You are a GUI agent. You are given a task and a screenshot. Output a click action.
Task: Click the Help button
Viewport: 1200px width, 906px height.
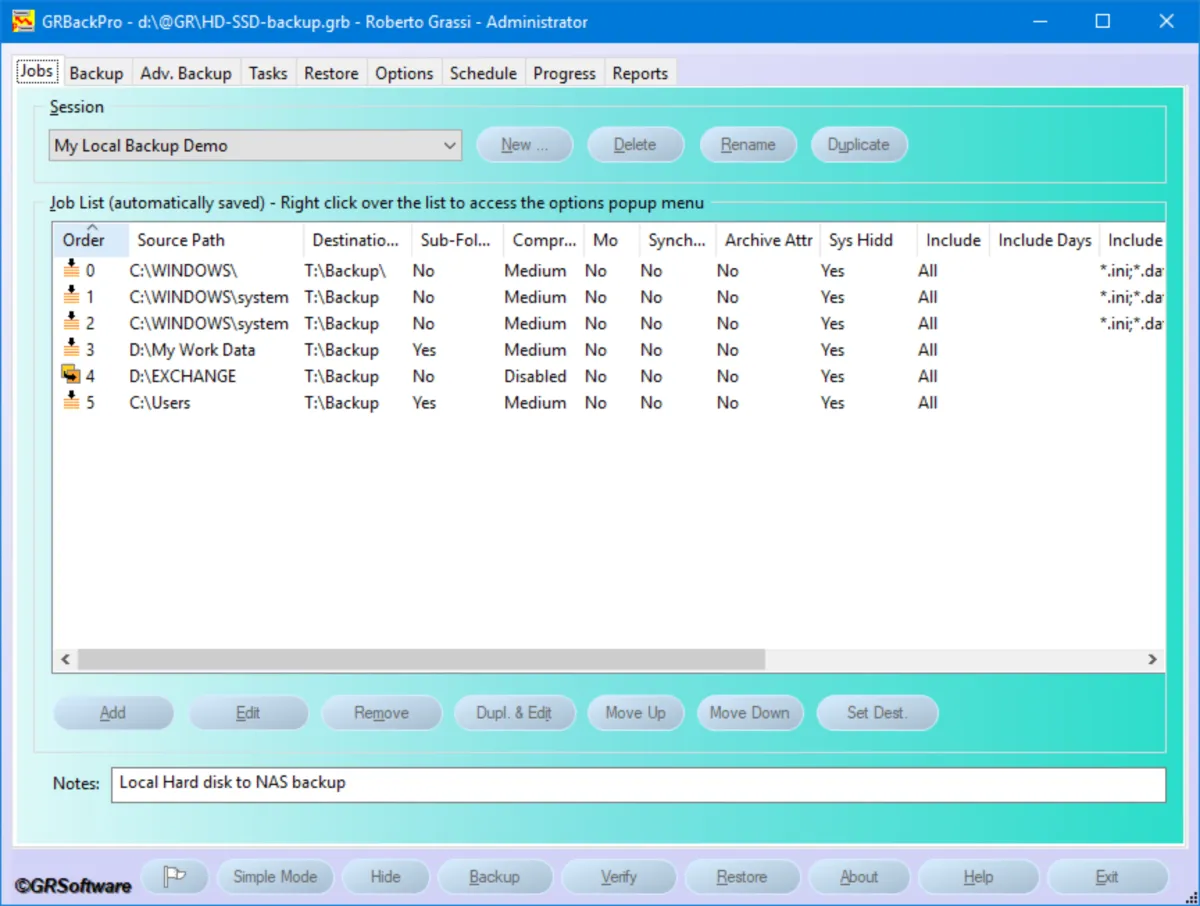point(978,877)
